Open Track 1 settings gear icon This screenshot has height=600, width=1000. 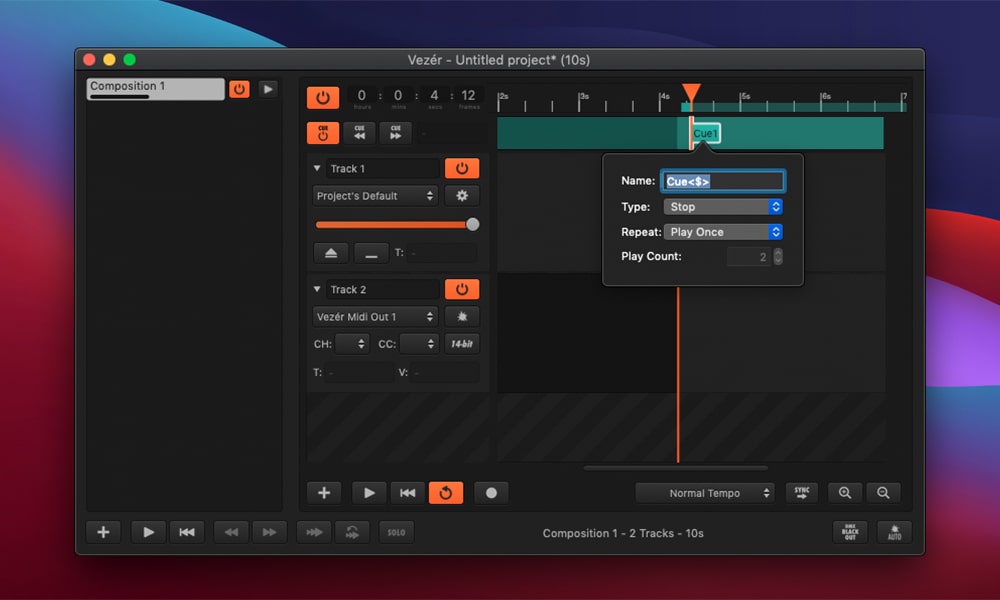(x=462, y=196)
